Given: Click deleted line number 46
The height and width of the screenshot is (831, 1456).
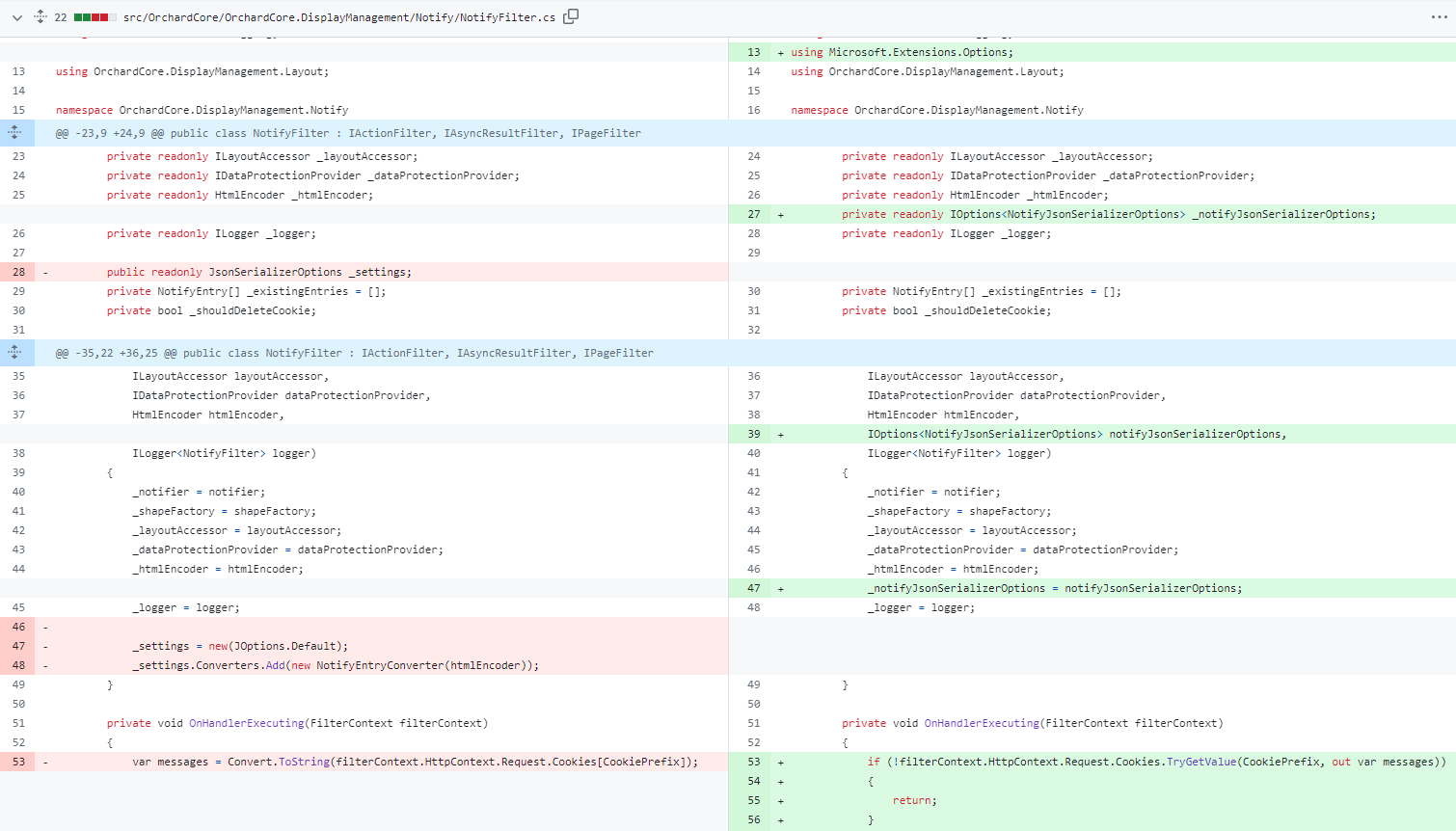Looking at the screenshot, I should coord(18,627).
